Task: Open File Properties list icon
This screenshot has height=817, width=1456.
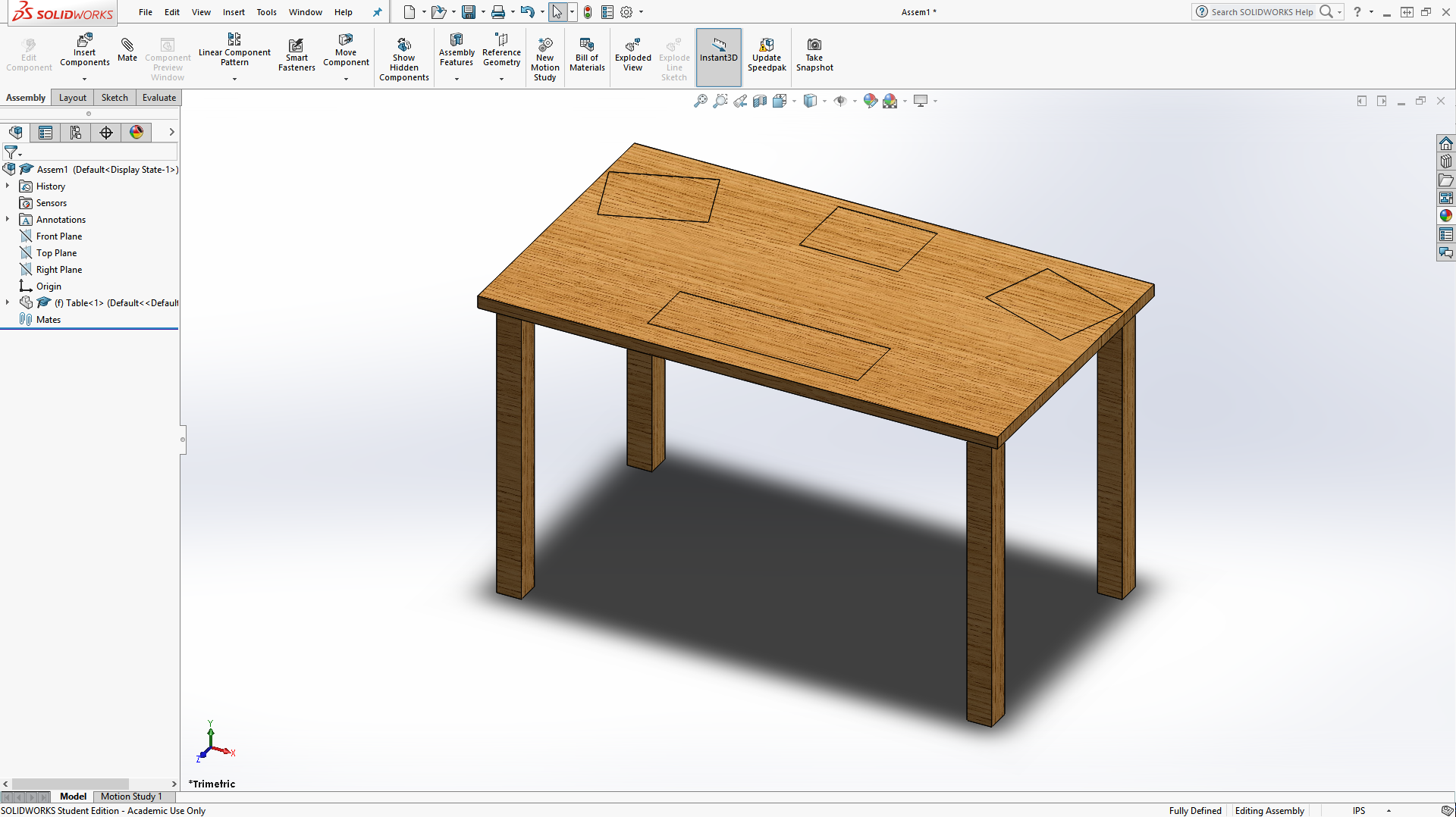Action: point(607,12)
